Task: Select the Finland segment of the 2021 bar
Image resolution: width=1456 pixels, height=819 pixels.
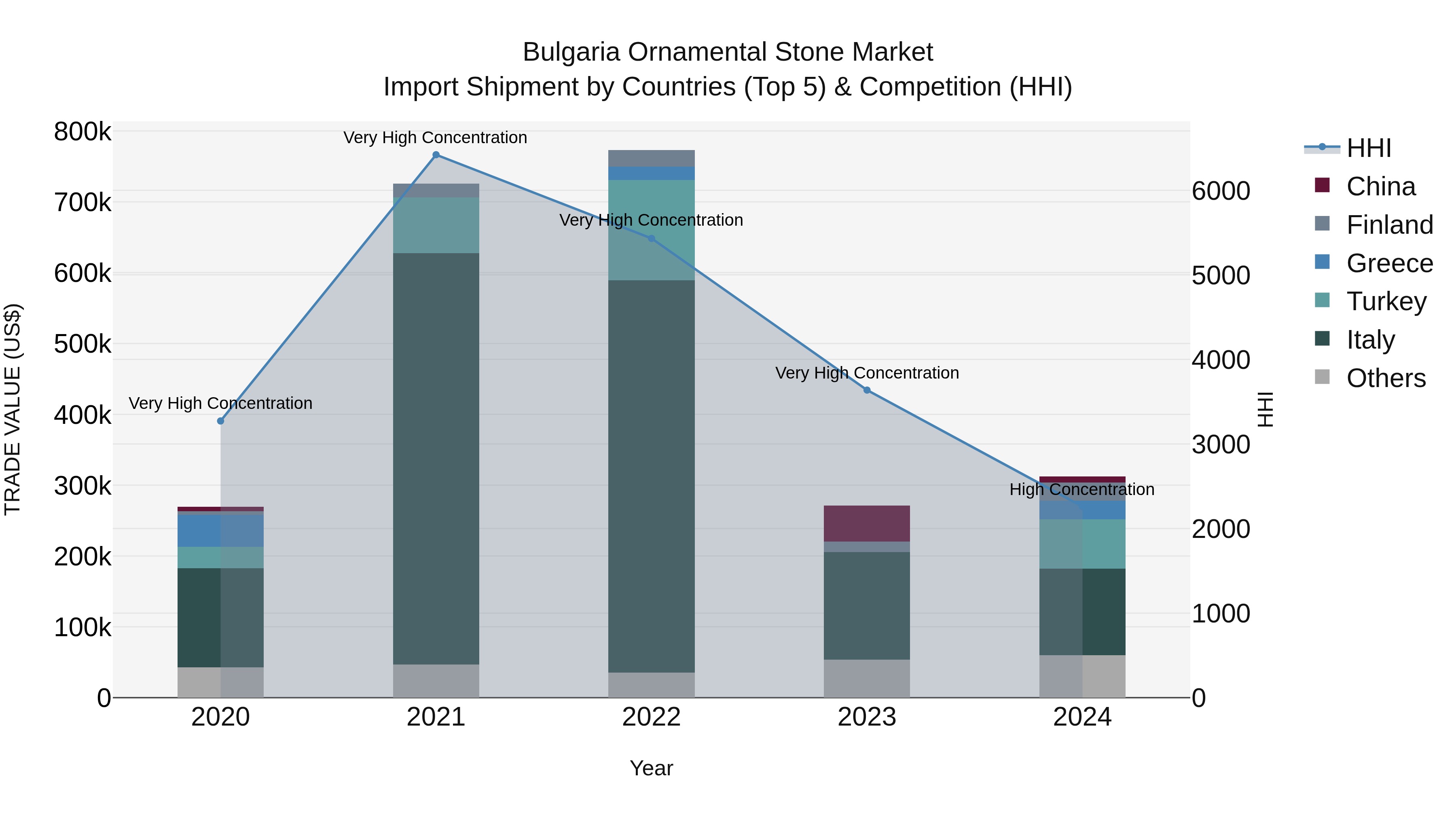Action: 436,190
